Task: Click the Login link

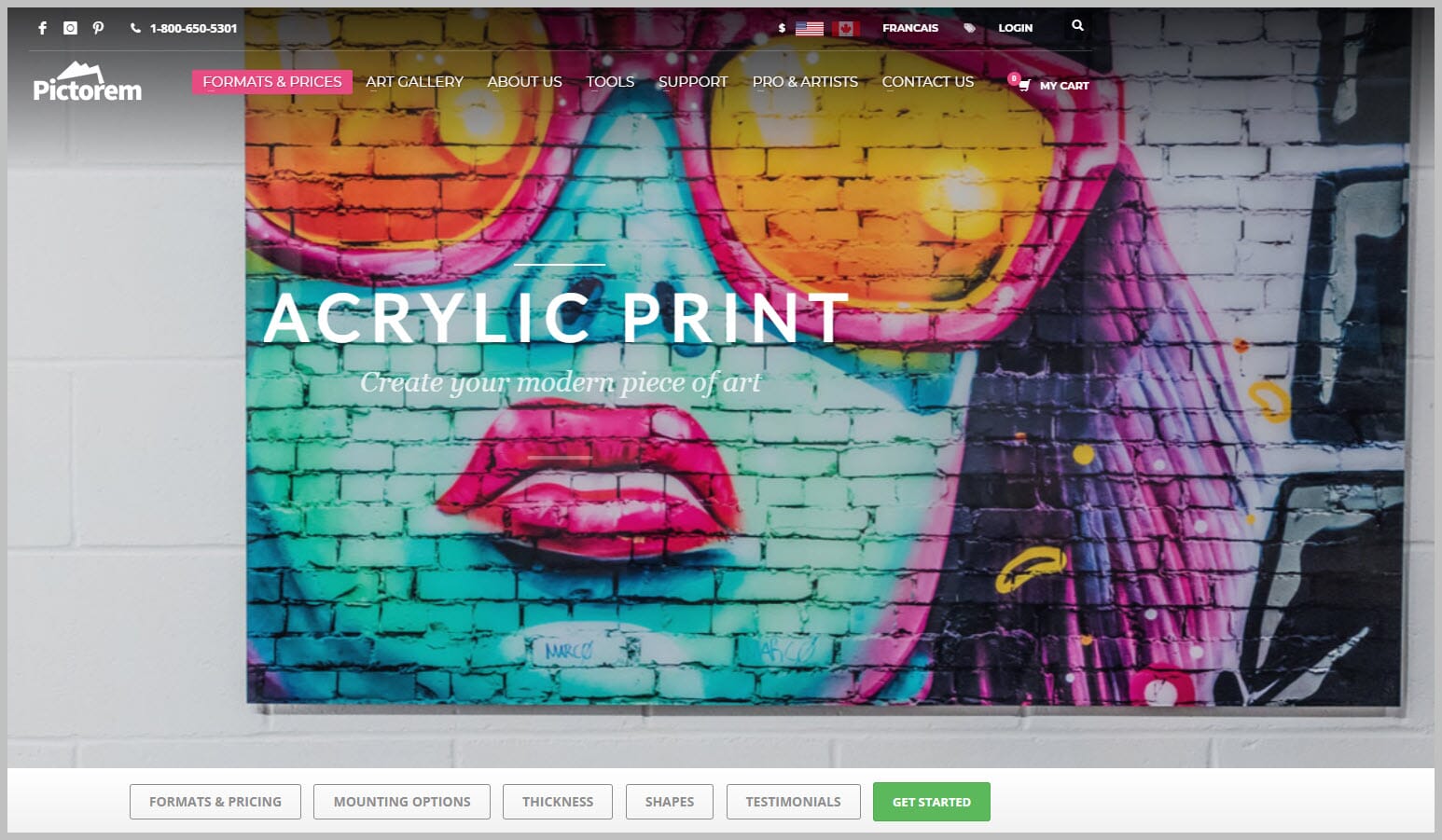Action: click(1015, 28)
